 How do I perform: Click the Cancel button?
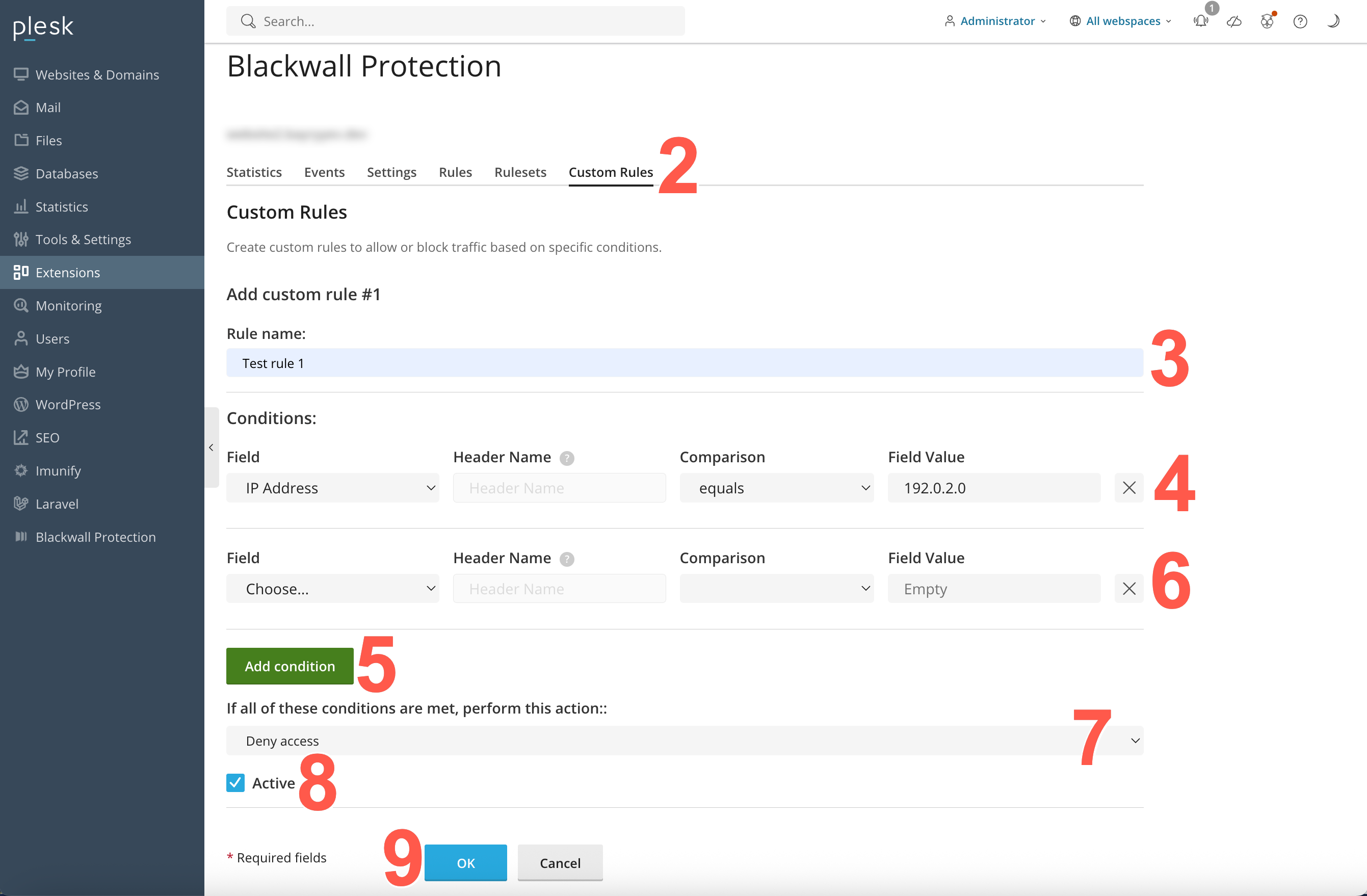(x=560, y=863)
